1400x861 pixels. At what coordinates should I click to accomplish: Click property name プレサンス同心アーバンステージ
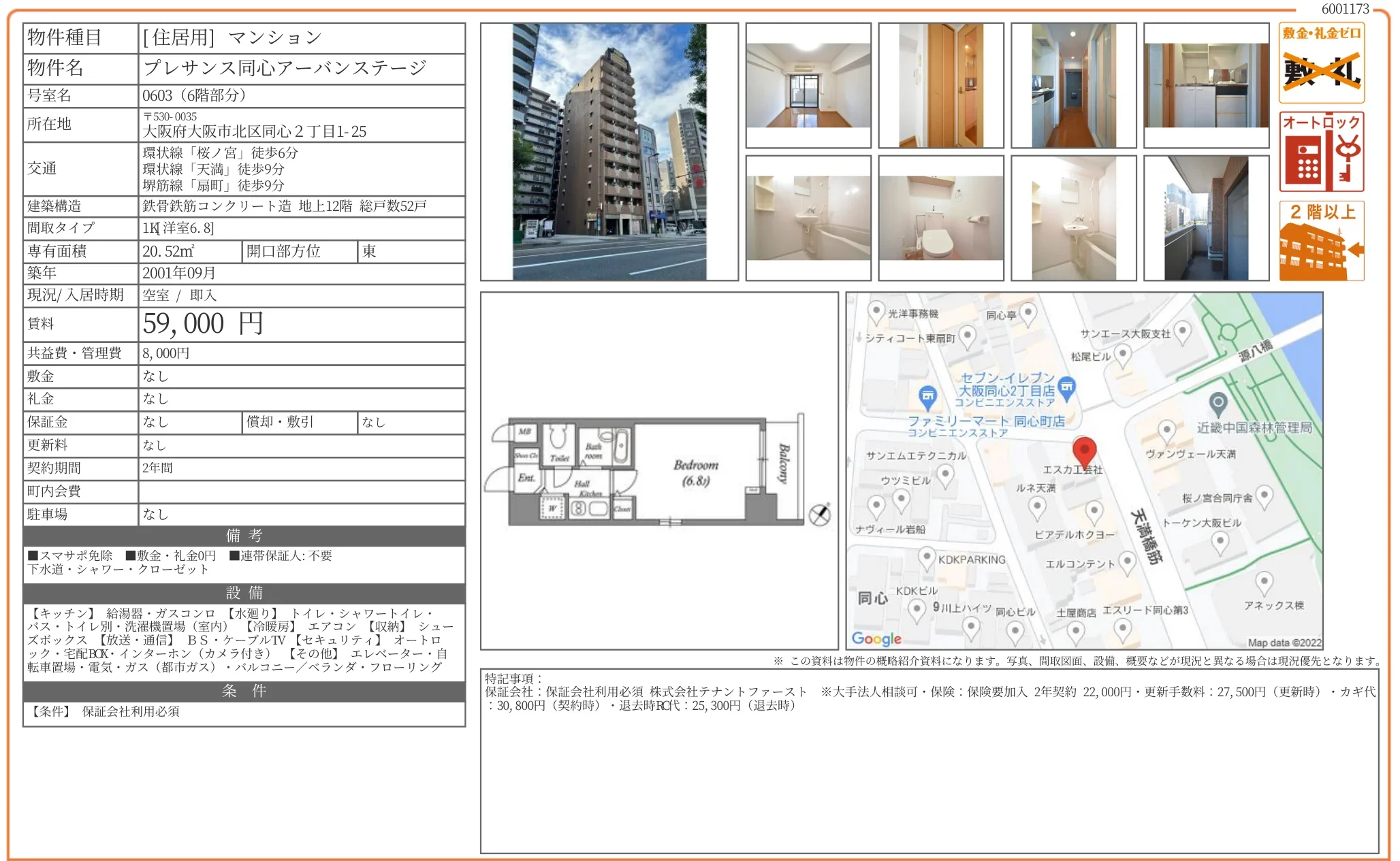285,68
